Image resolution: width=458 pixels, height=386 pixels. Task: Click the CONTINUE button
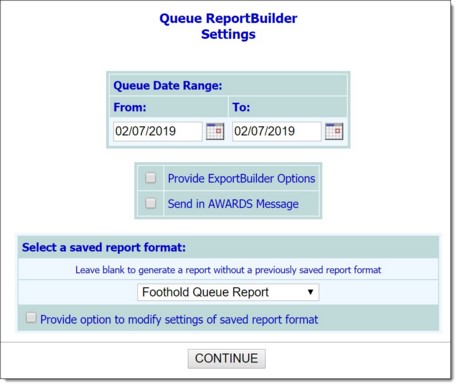tap(227, 359)
